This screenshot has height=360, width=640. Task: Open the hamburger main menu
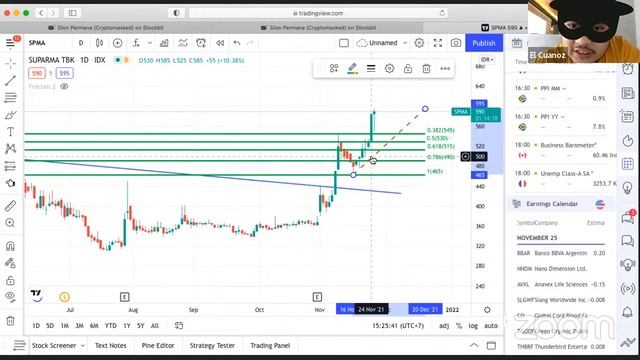[x=11, y=43]
